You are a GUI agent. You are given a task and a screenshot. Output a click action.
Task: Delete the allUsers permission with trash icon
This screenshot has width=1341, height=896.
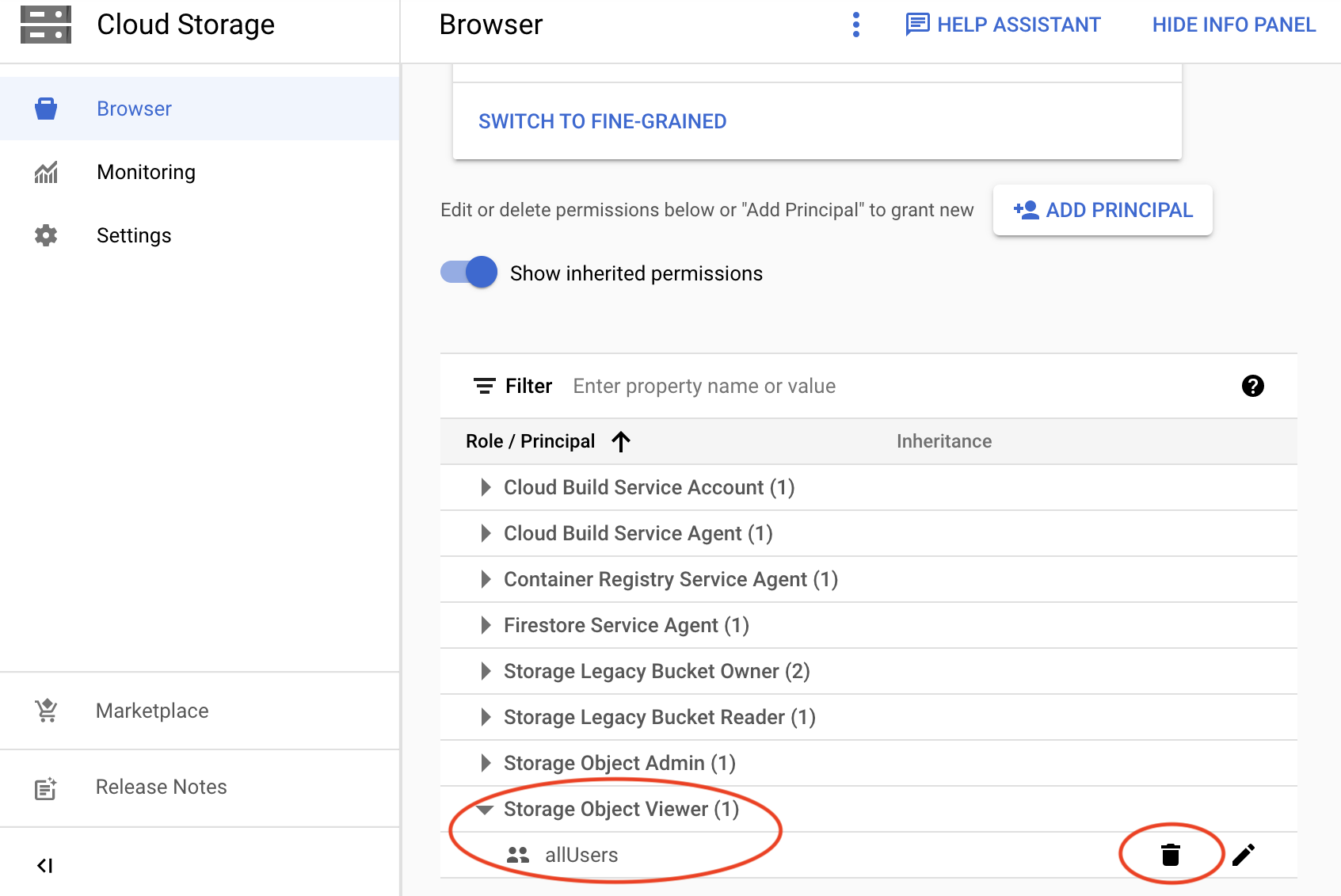[1171, 855]
